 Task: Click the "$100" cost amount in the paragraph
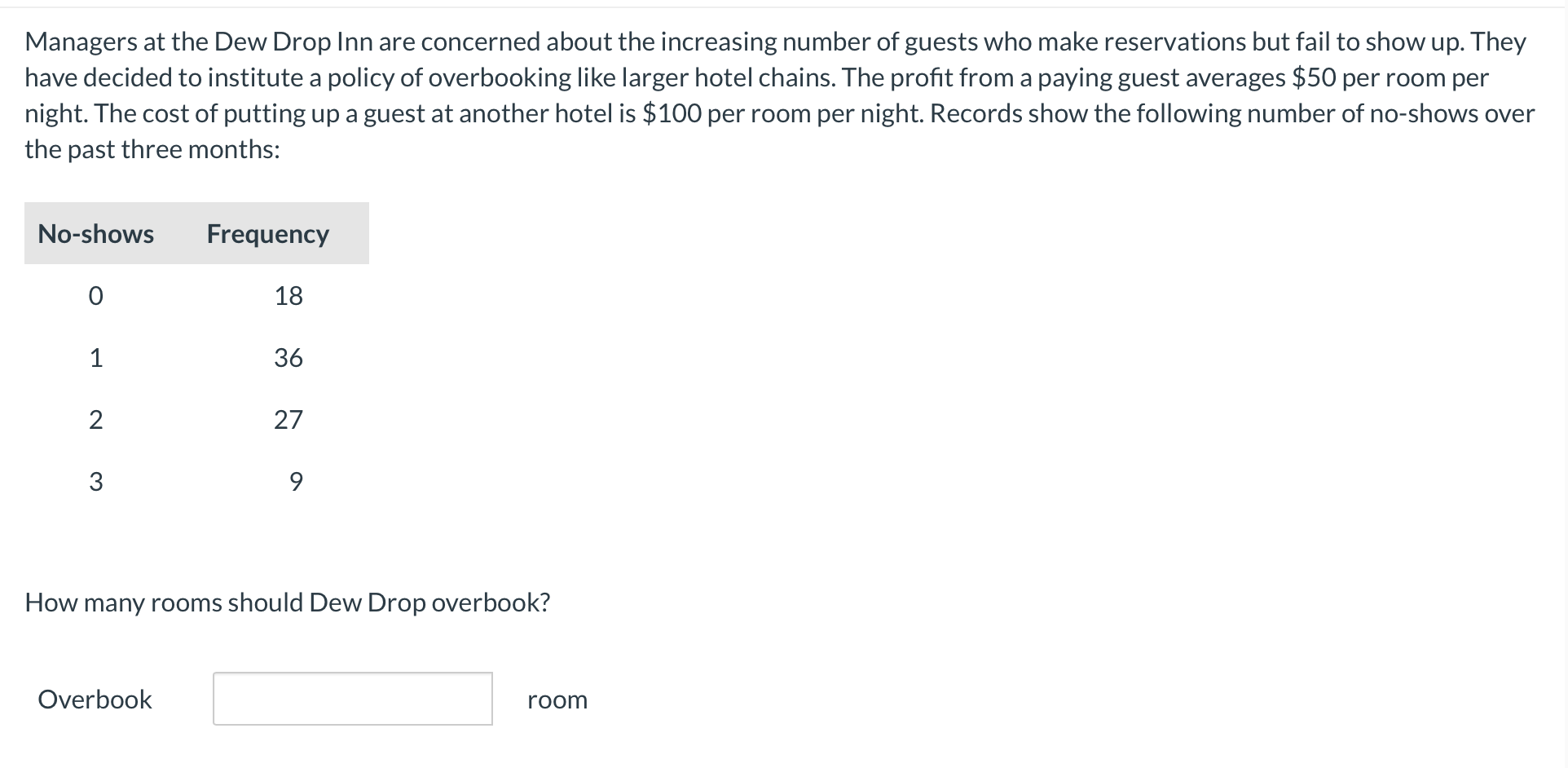[672, 113]
